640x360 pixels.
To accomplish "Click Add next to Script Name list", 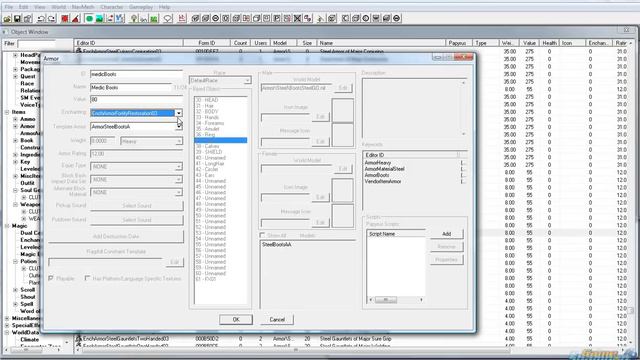I will pos(447,234).
